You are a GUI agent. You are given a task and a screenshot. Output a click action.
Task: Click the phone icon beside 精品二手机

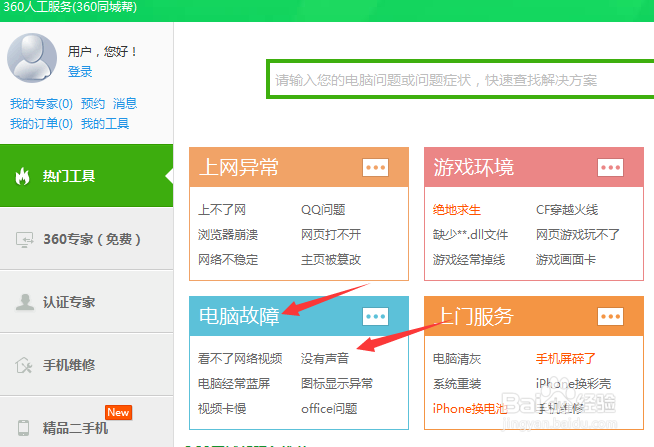pos(23,428)
